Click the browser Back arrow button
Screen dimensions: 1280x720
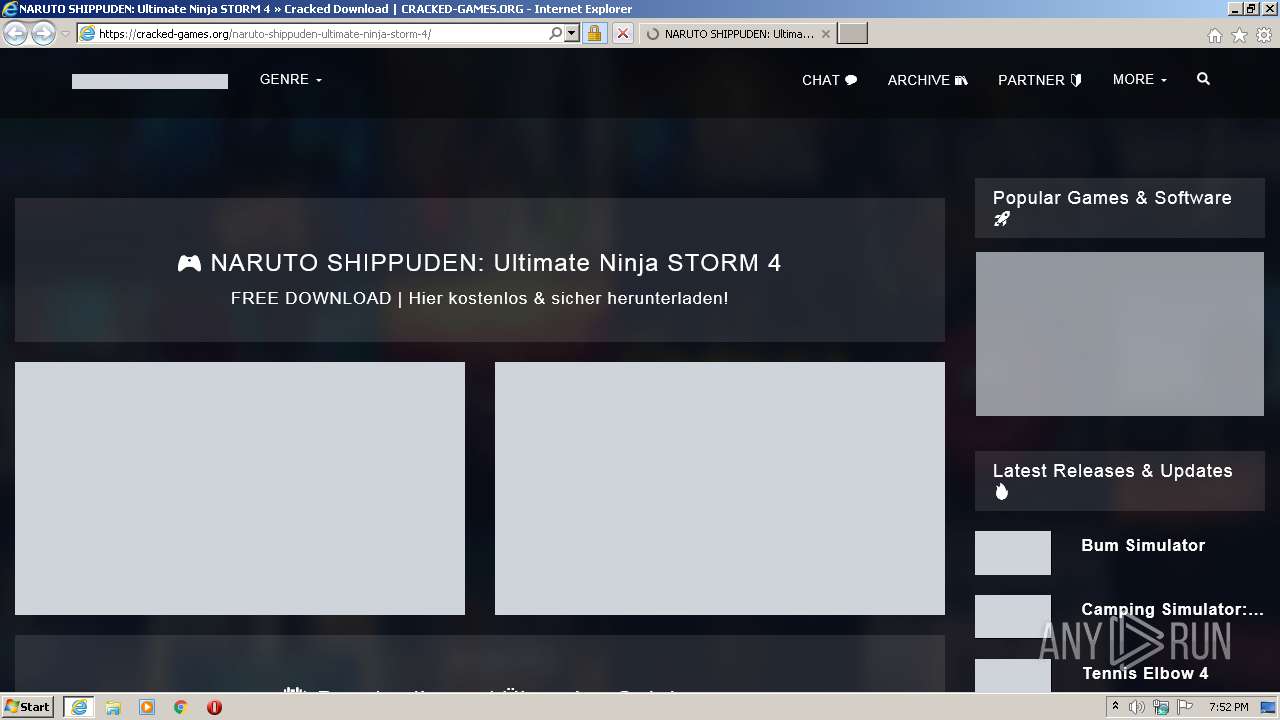pos(15,33)
